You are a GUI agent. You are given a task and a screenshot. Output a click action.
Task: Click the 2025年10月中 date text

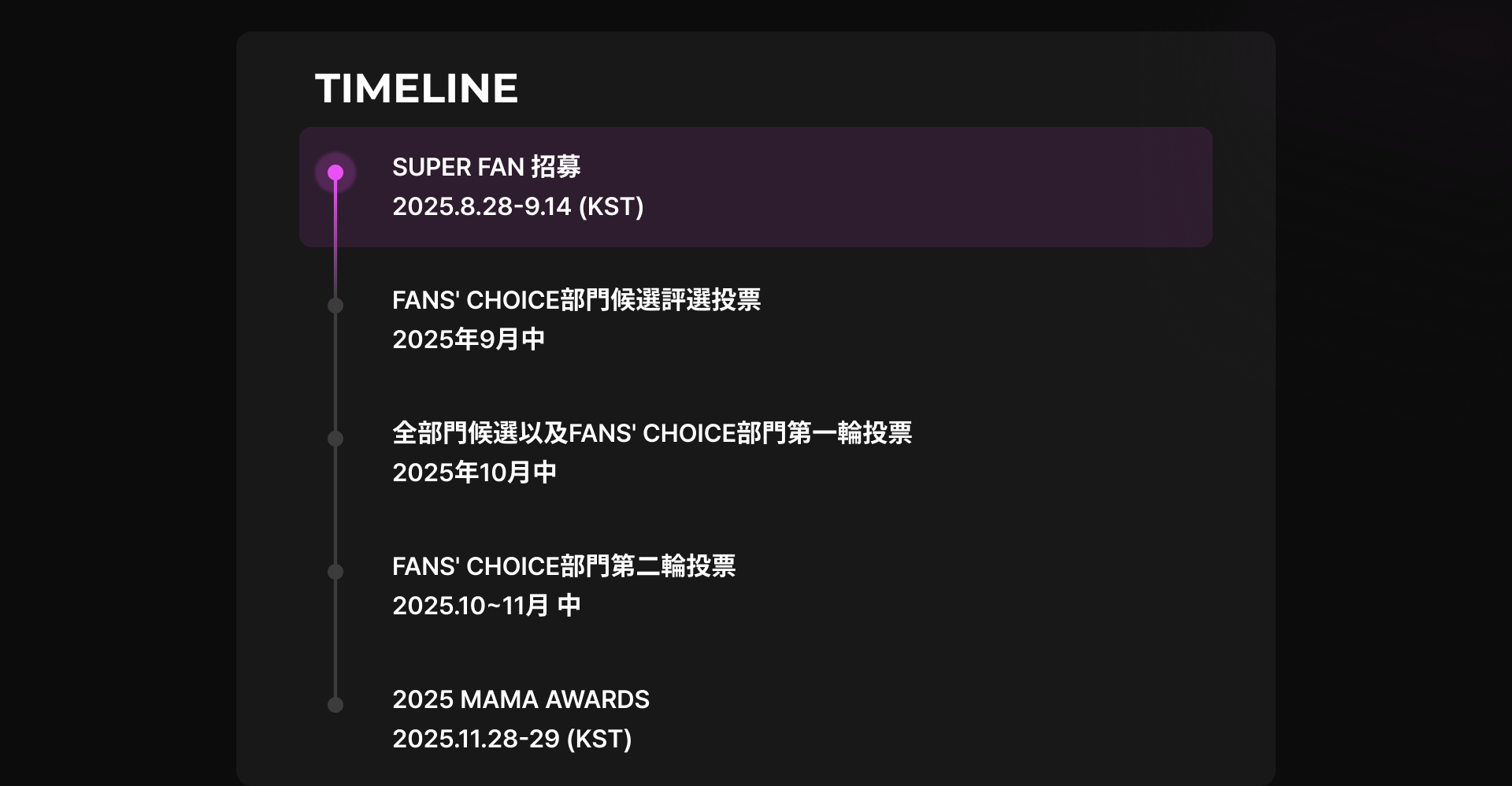point(475,473)
